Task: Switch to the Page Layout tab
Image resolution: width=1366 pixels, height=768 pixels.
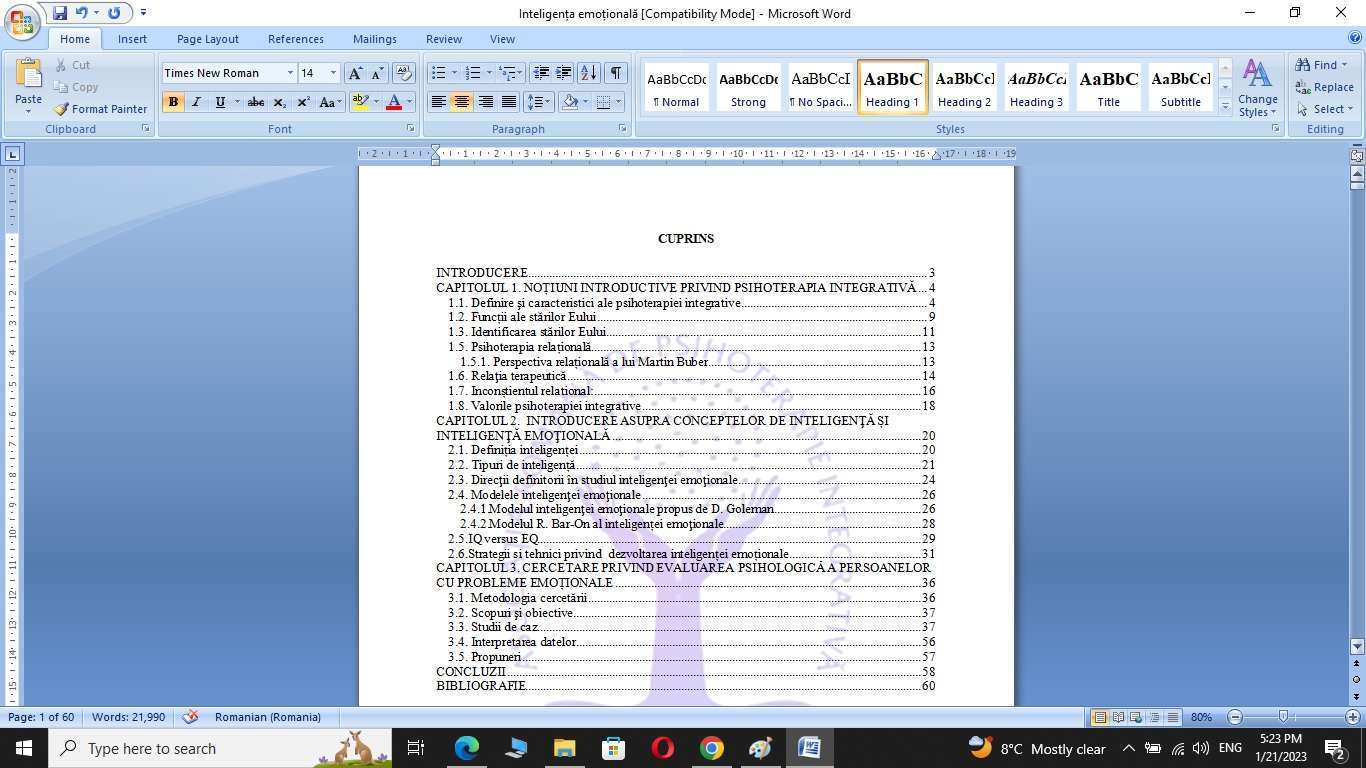Action: click(207, 39)
